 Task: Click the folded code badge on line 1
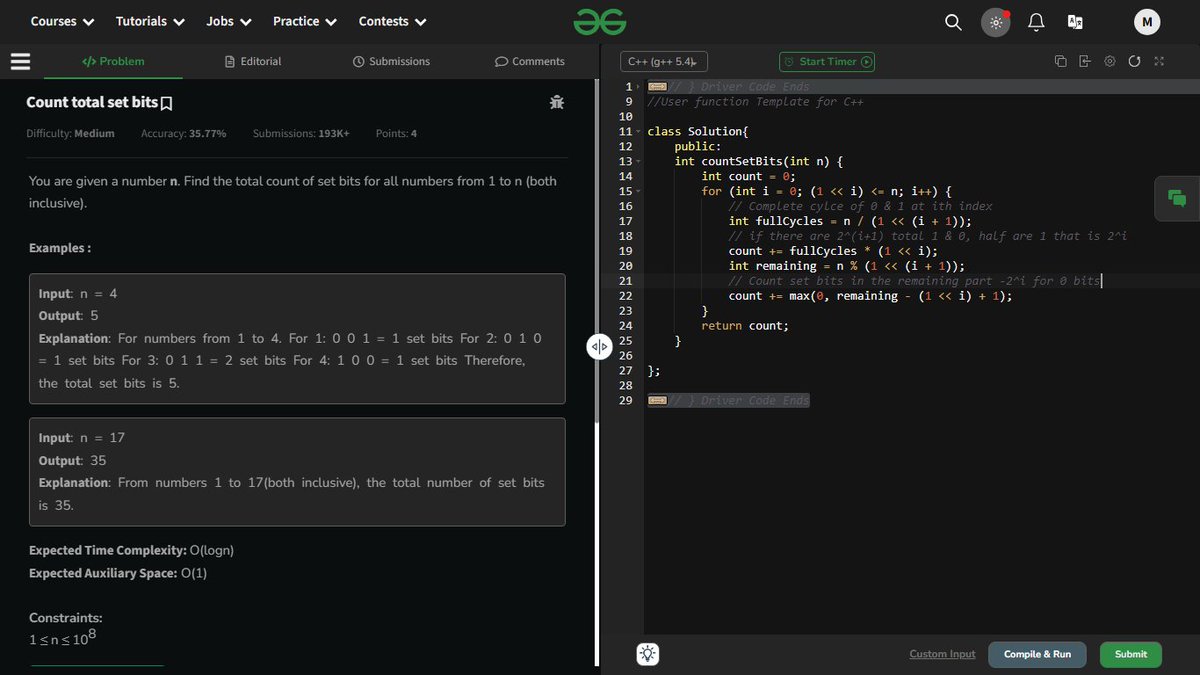(x=657, y=87)
